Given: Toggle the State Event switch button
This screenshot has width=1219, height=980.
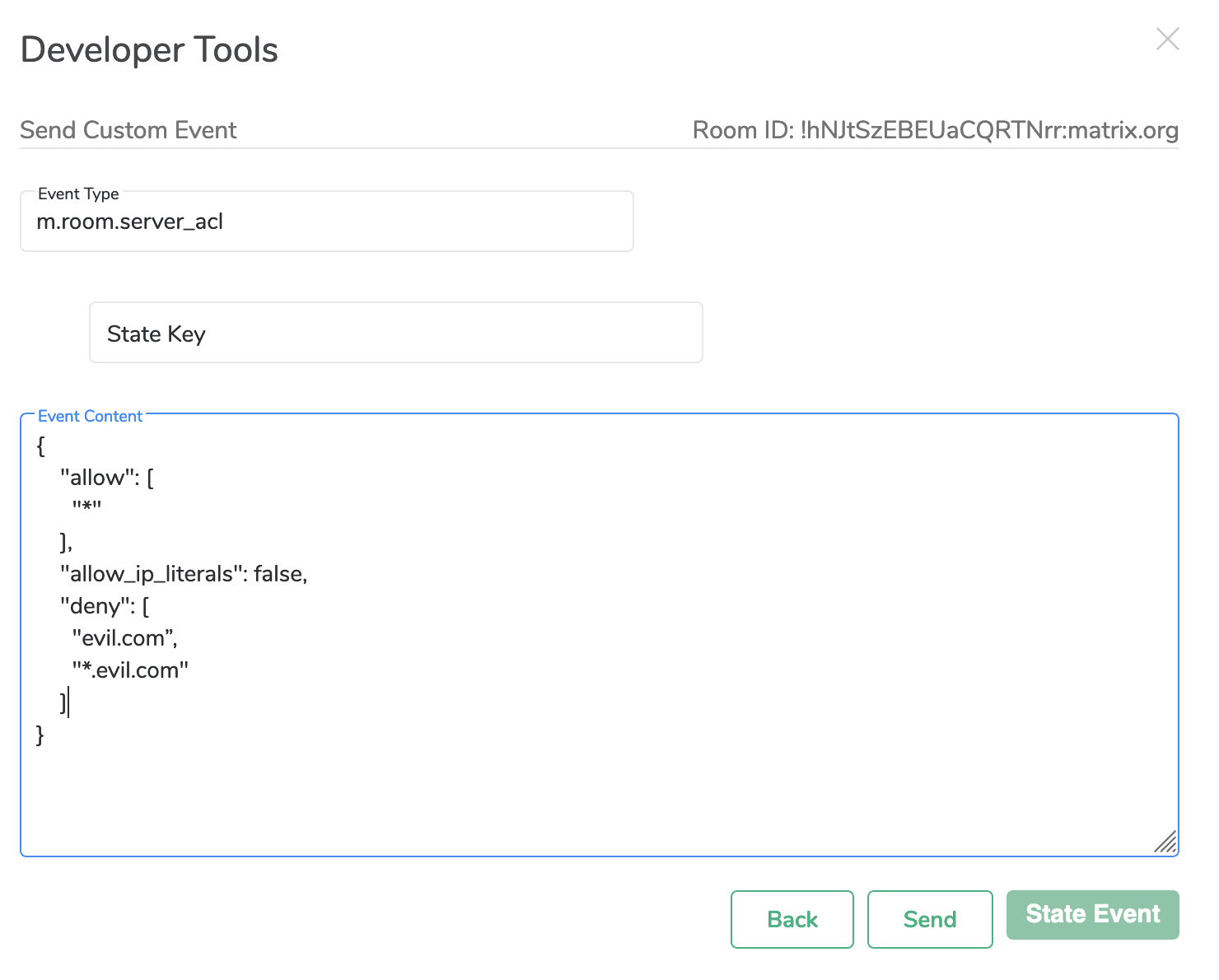Looking at the screenshot, I should tap(1092, 915).
